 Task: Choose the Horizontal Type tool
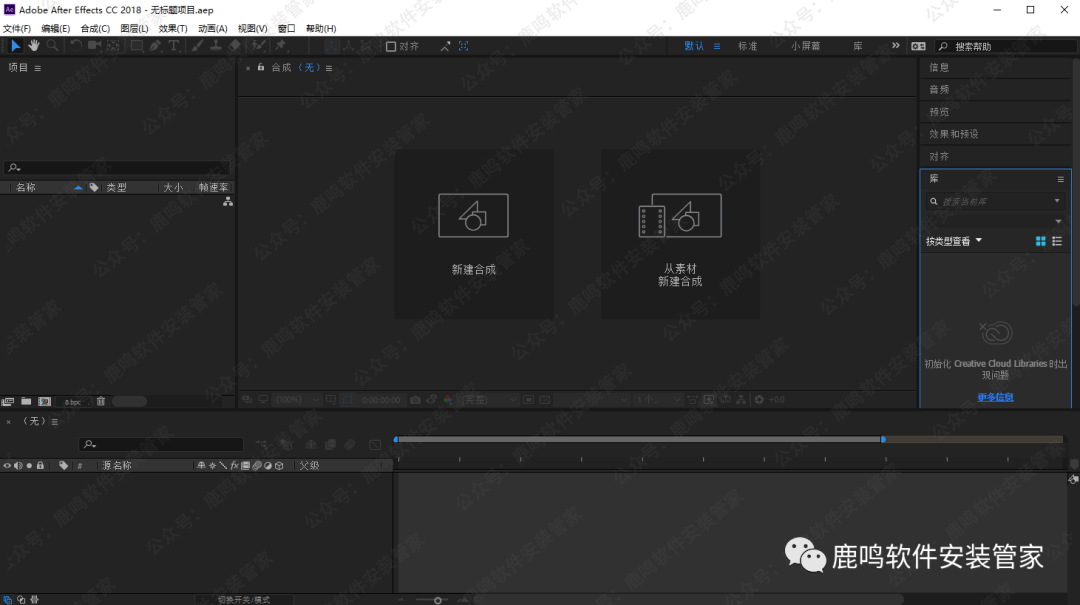pos(174,46)
